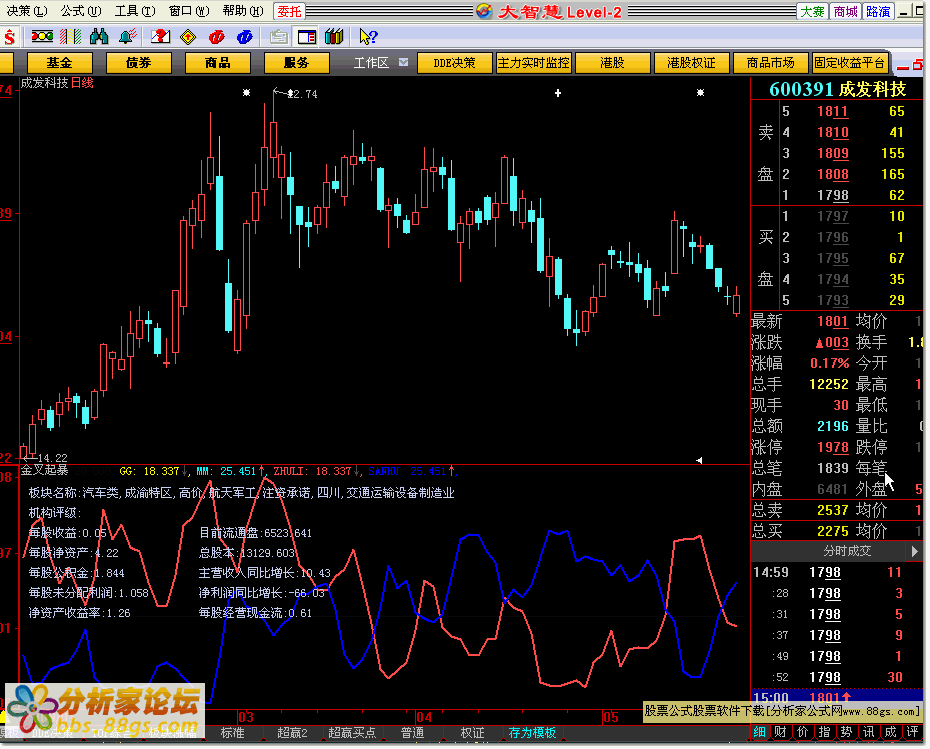The width and height of the screenshot is (930, 749).
Task: Click the chart with red question mark icon
Action: pos(160,37)
